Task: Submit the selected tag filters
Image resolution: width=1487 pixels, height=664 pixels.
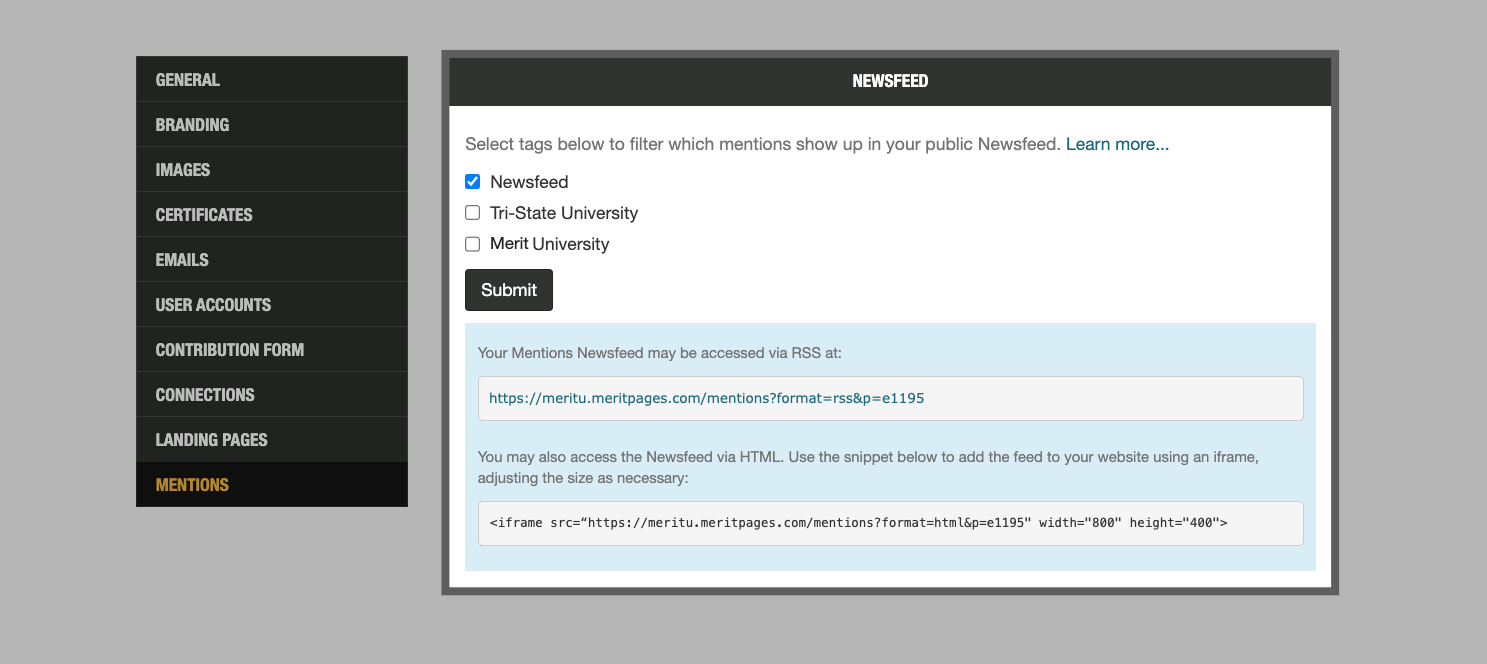Action: pos(508,289)
